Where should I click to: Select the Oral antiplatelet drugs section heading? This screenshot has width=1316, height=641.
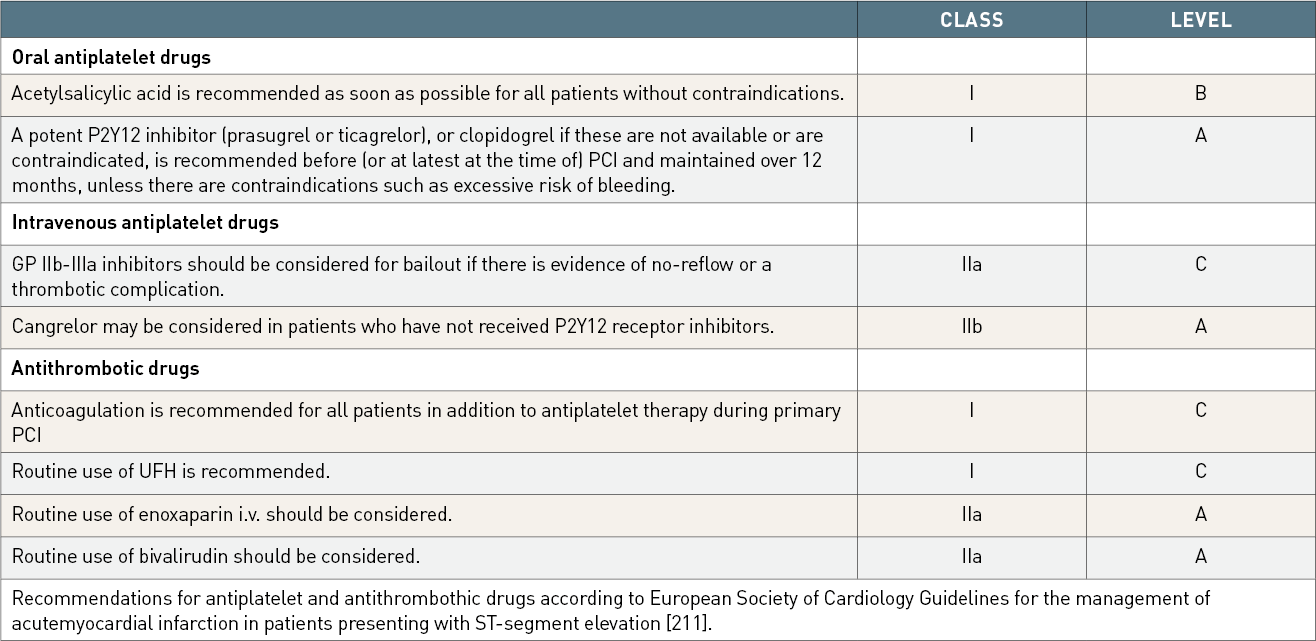(111, 57)
